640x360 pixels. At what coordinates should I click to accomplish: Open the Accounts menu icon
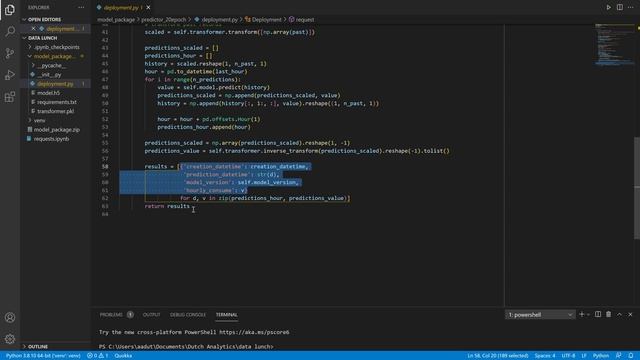(10, 318)
